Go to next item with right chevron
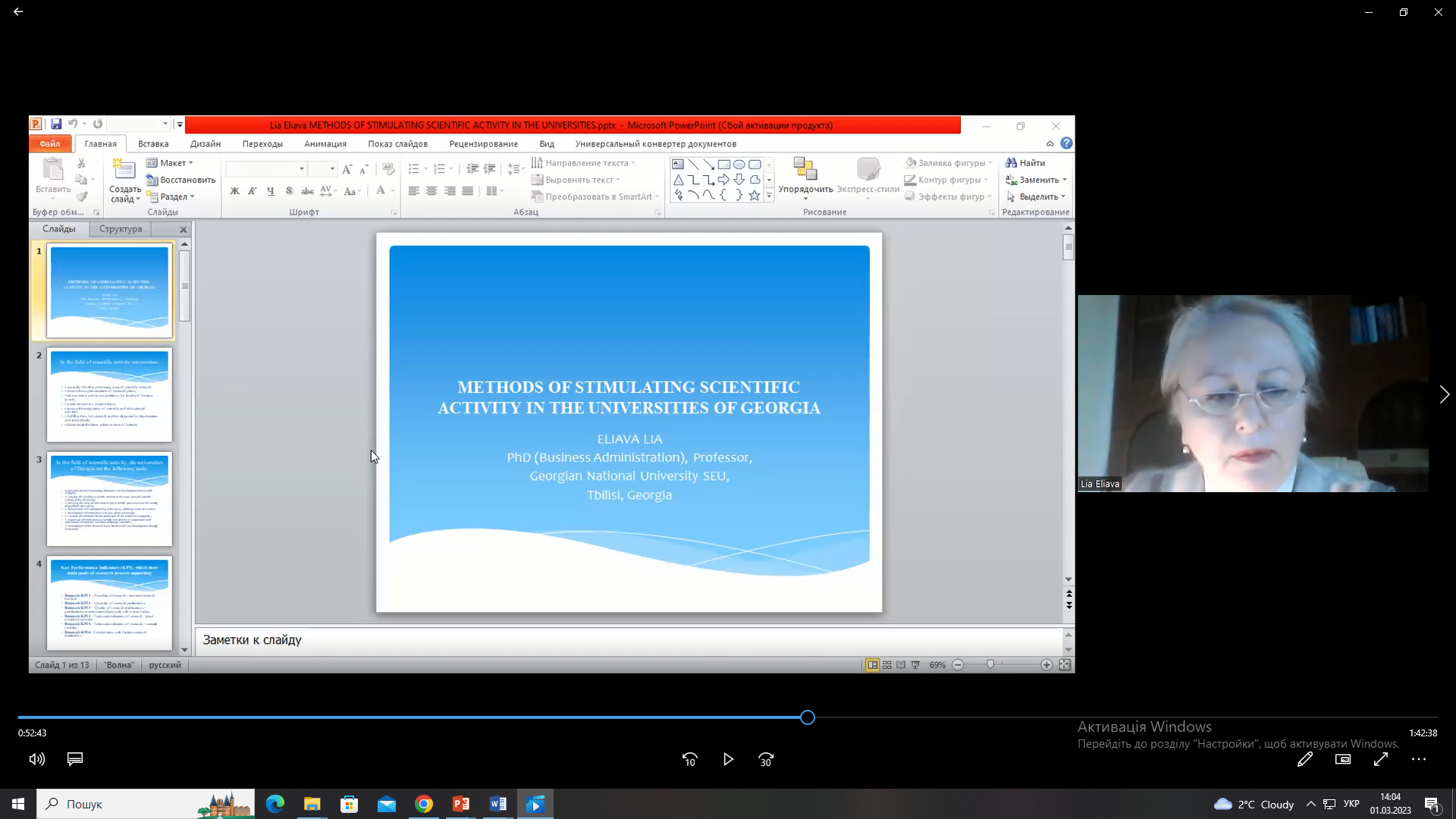1456x819 pixels. (1444, 394)
